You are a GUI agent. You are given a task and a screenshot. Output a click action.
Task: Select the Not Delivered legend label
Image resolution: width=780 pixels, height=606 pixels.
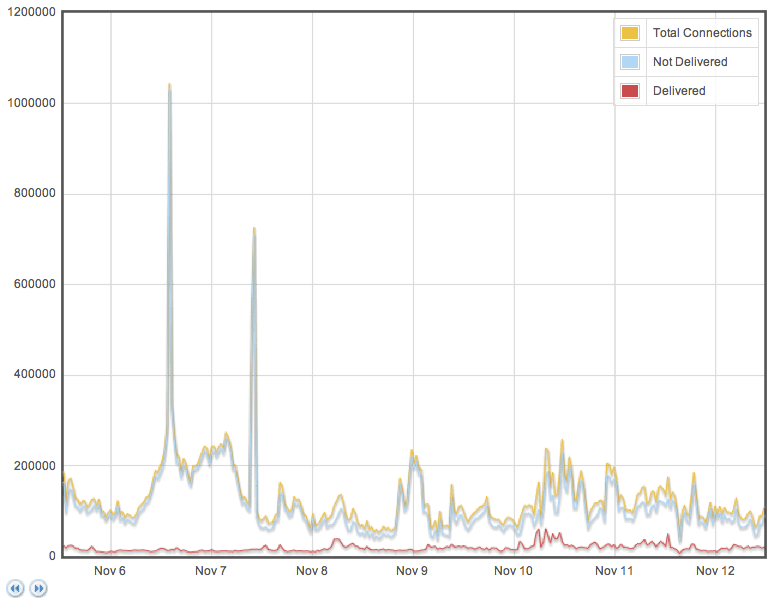[x=690, y=62]
